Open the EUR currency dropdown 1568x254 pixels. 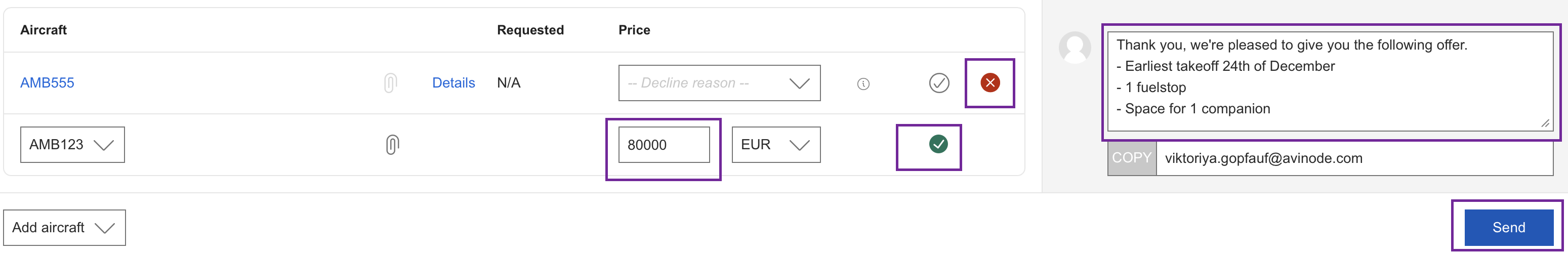coord(775,145)
